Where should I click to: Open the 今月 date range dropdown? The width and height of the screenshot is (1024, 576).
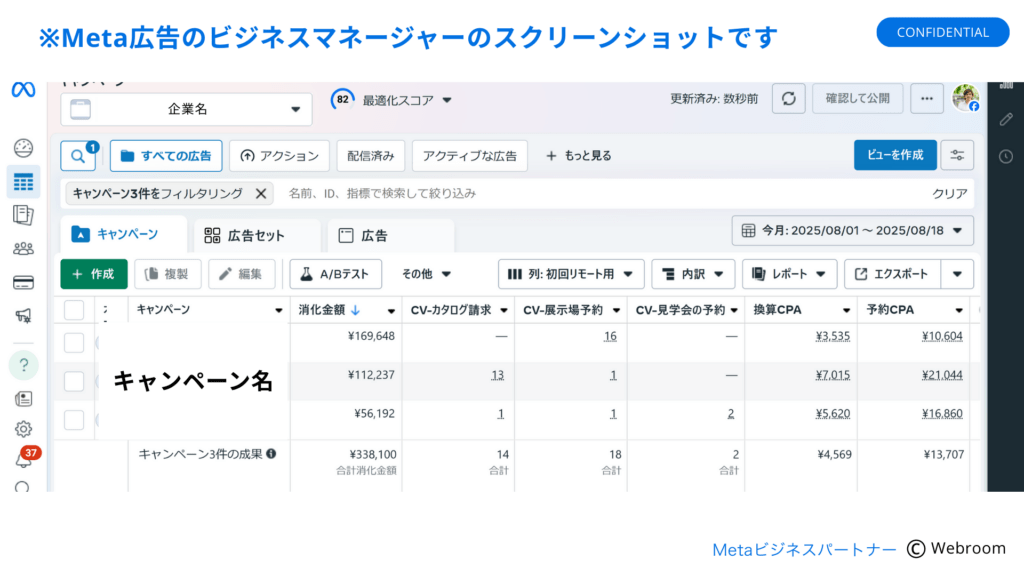pyautogui.click(x=852, y=229)
